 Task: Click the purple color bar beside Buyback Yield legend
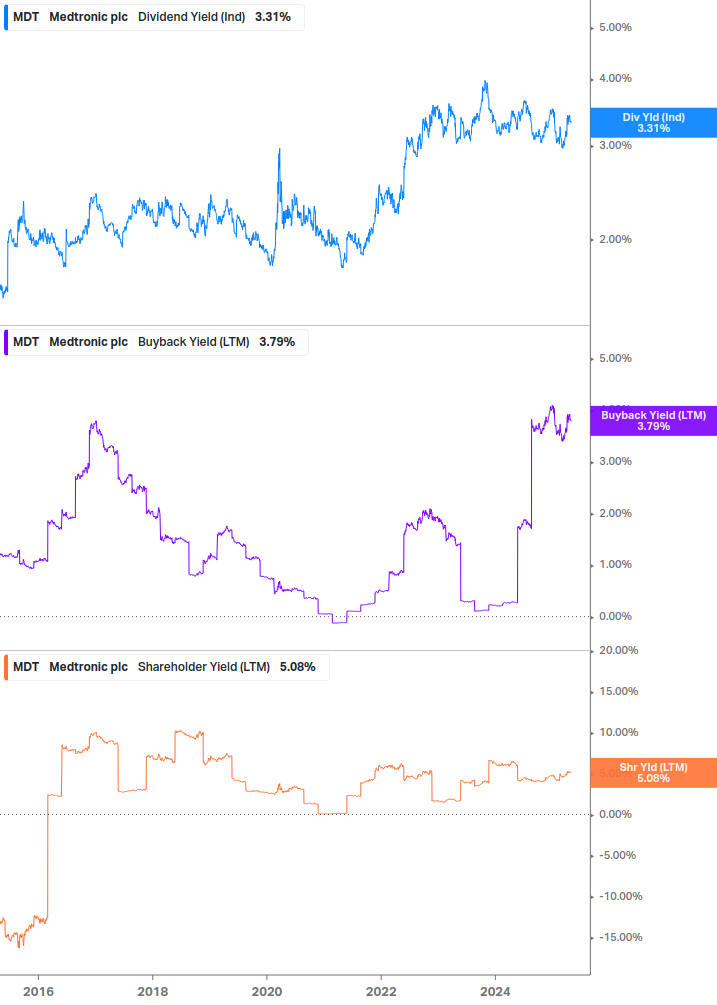pyautogui.click(x=6, y=342)
